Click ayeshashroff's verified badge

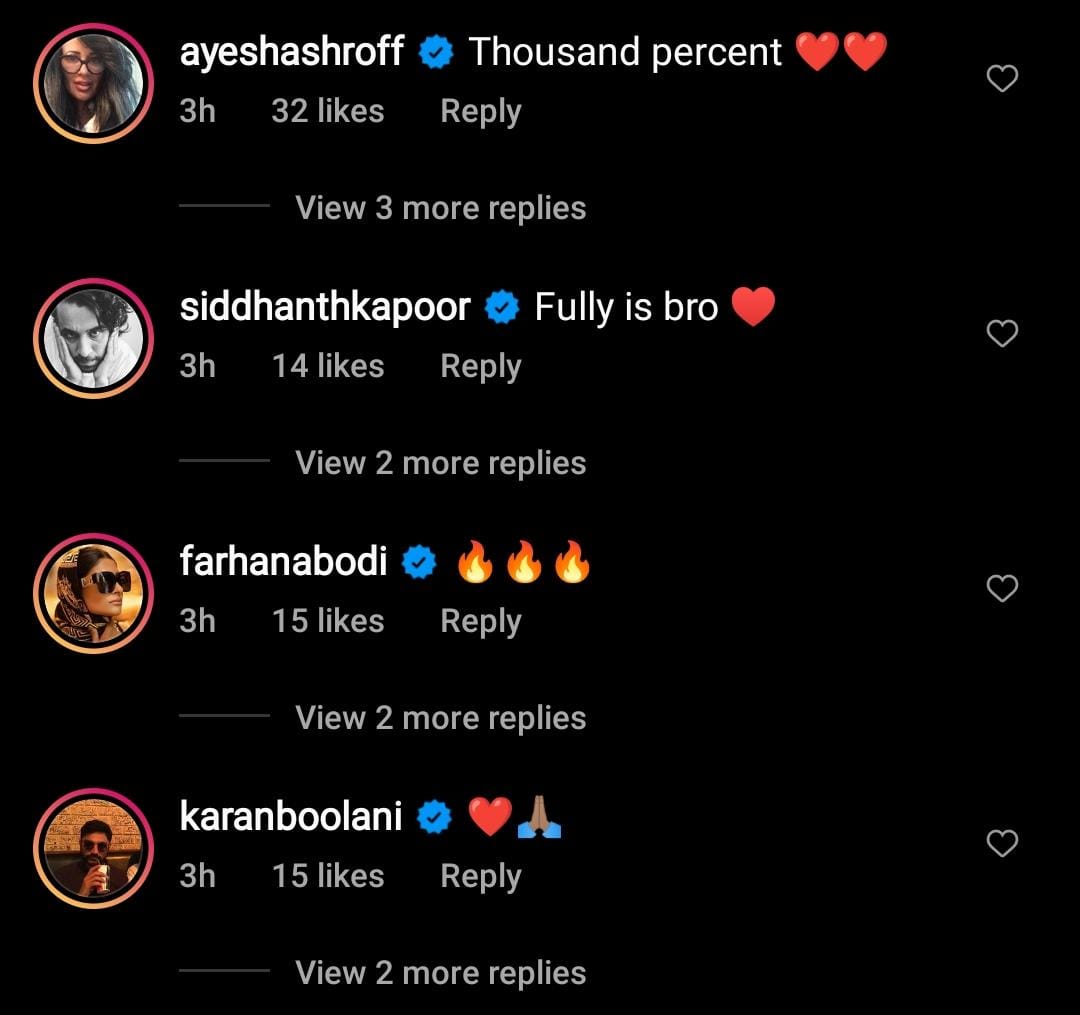coord(436,51)
